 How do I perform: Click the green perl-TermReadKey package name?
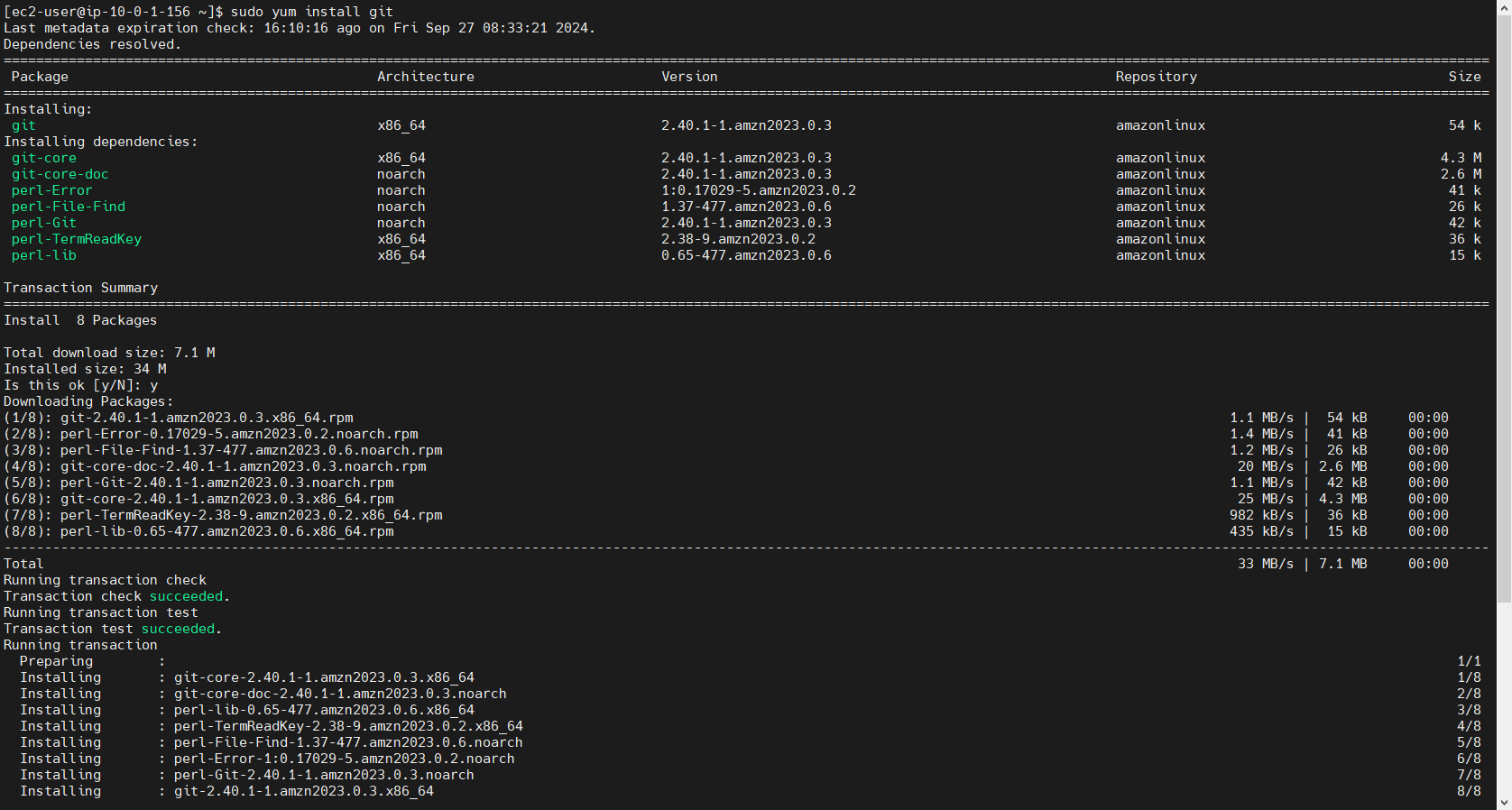coord(76,239)
